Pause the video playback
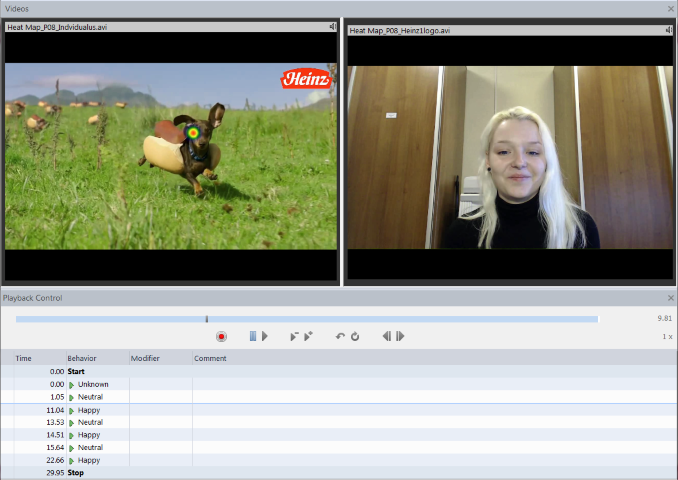The width and height of the screenshot is (678, 480). pos(253,336)
